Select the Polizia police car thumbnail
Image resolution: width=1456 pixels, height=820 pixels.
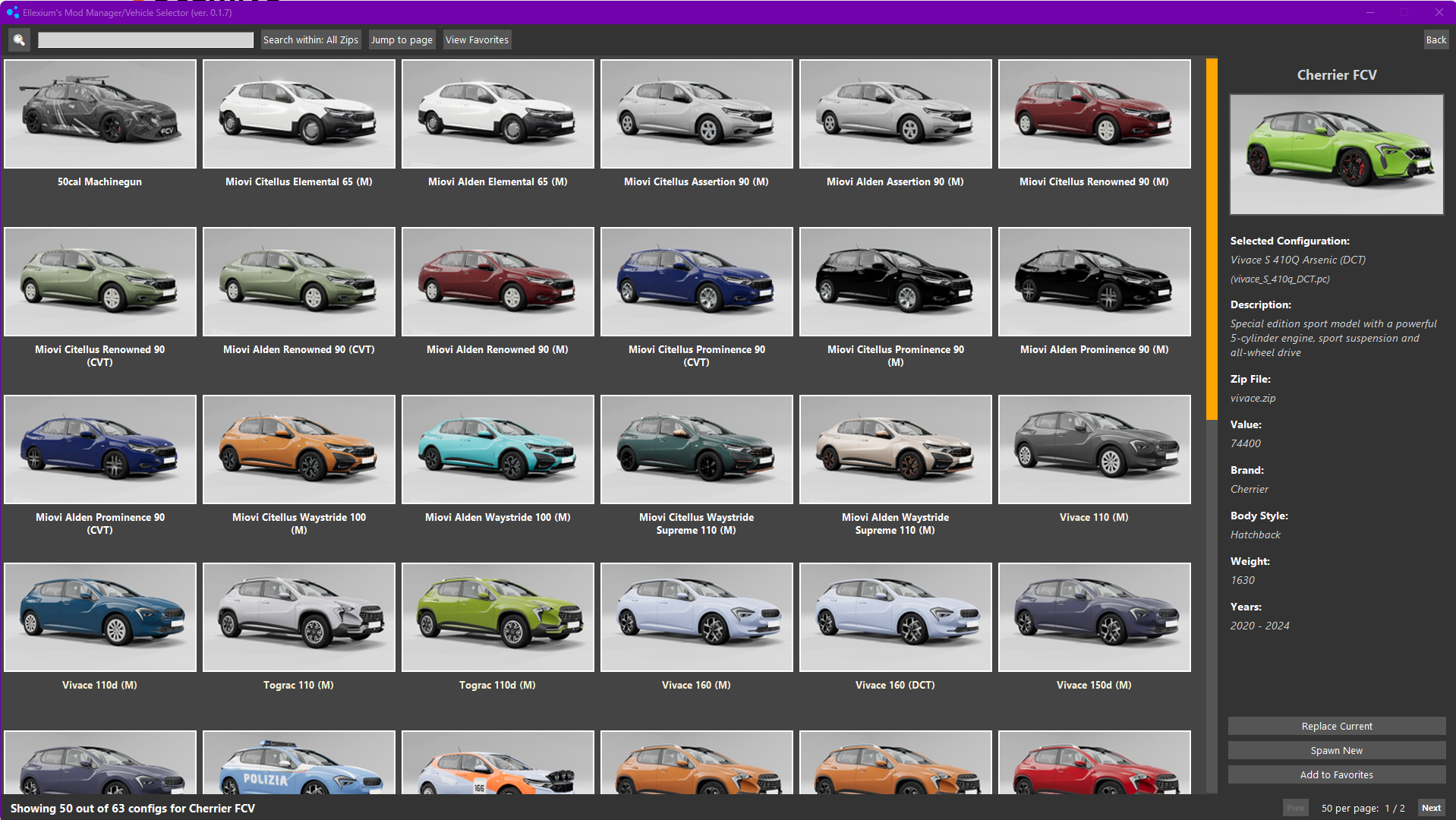point(299,763)
